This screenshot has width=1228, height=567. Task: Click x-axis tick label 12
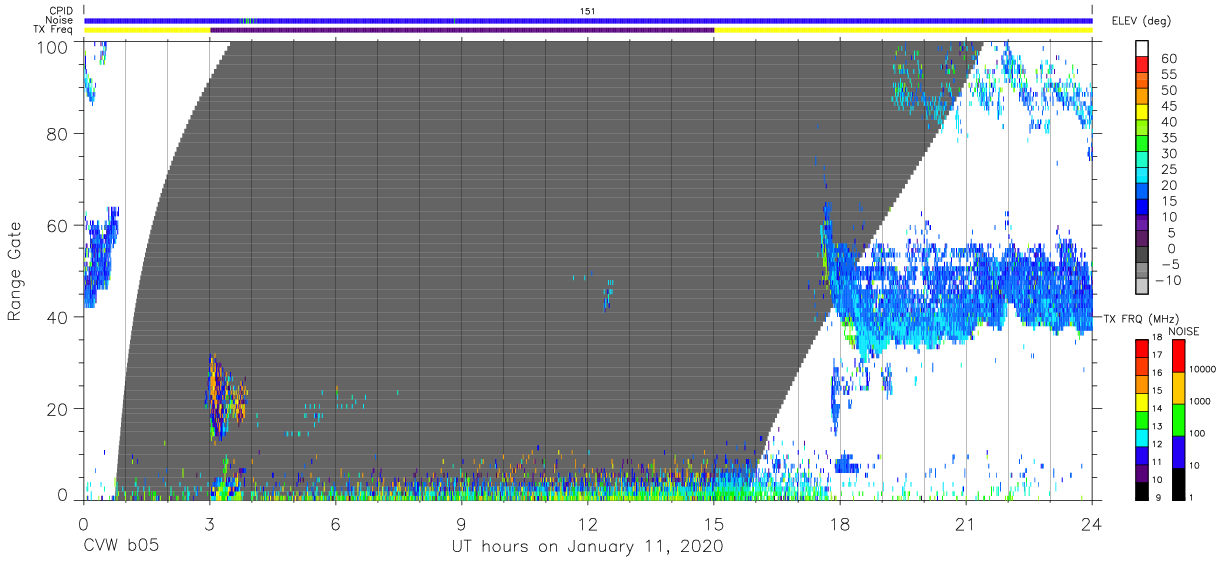click(x=587, y=524)
